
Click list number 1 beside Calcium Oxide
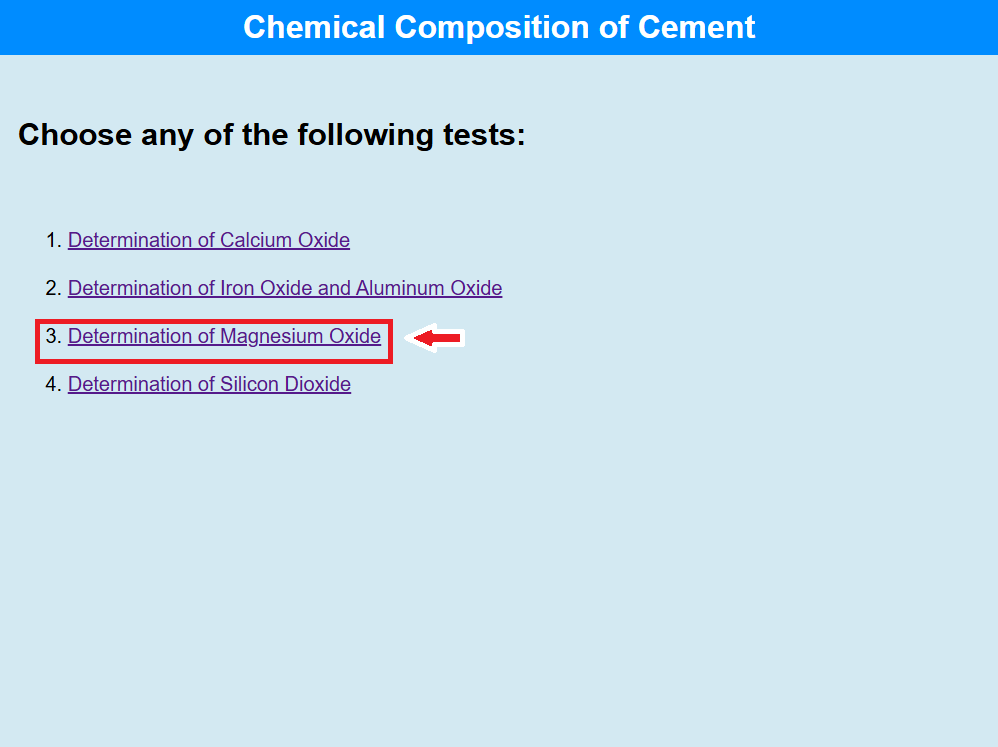(x=53, y=240)
